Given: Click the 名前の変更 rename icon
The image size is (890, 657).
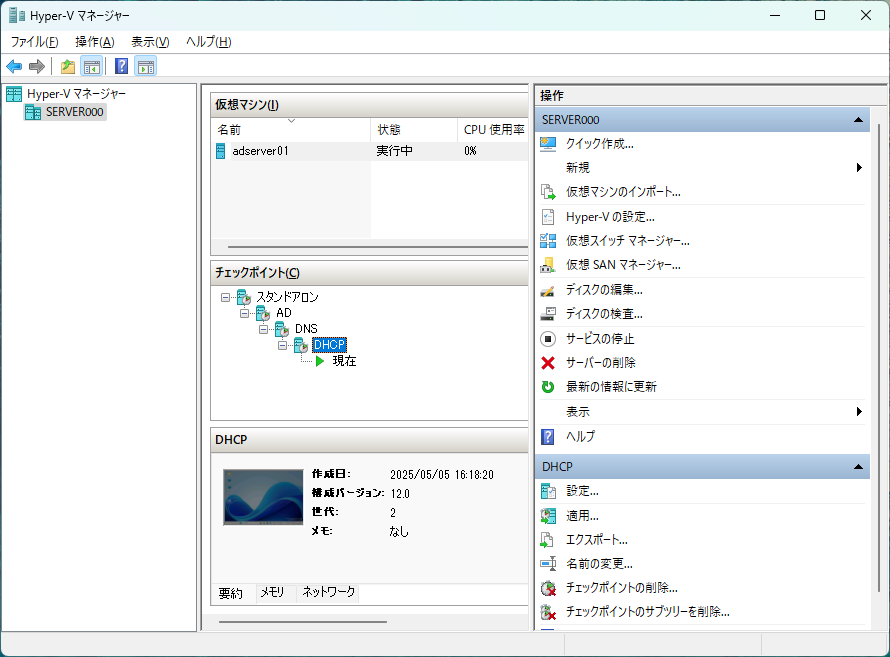Looking at the screenshot, I should click(x=548, y=564).
